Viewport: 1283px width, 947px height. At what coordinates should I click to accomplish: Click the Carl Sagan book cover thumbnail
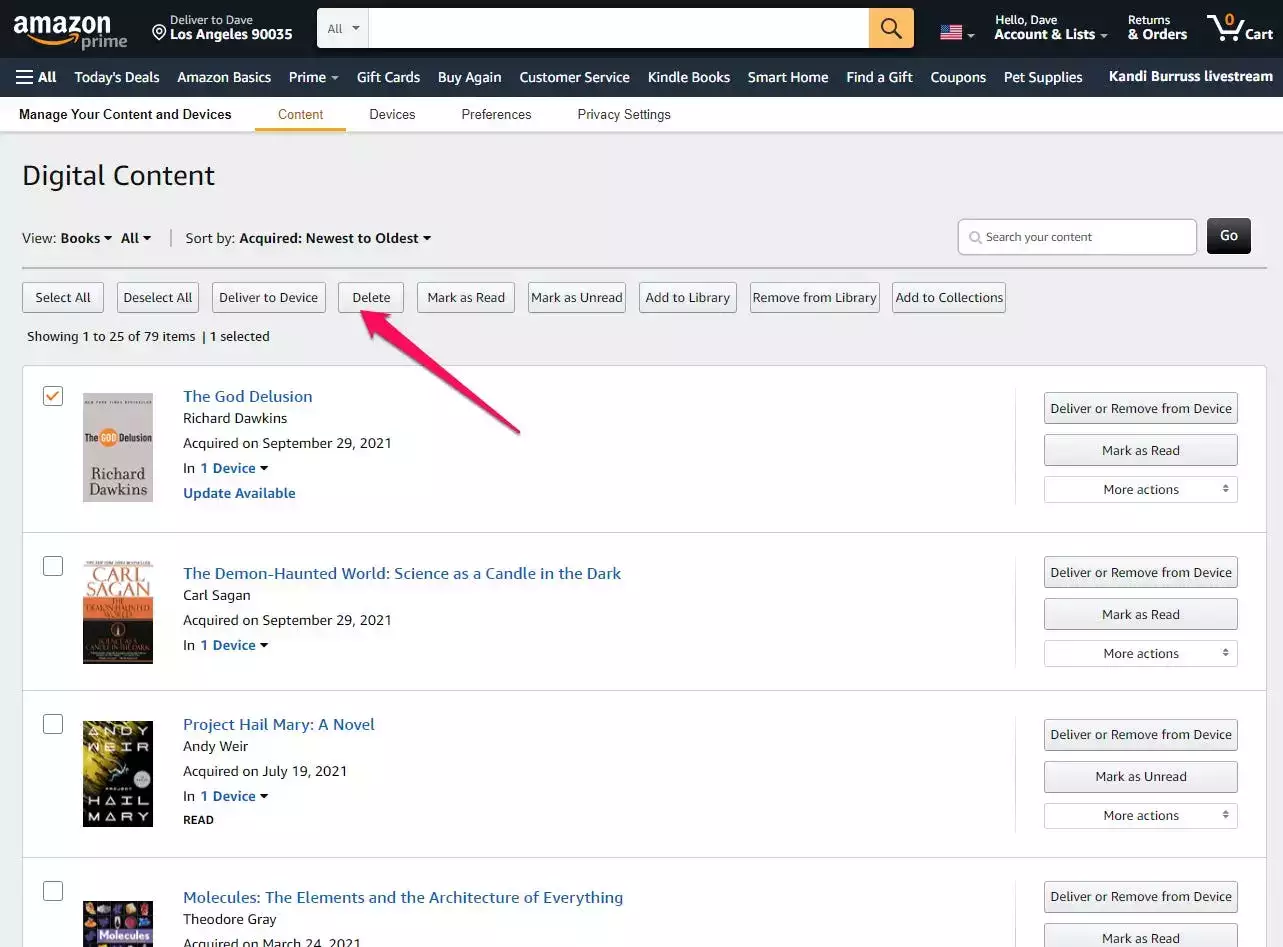[x=118, y=612]
